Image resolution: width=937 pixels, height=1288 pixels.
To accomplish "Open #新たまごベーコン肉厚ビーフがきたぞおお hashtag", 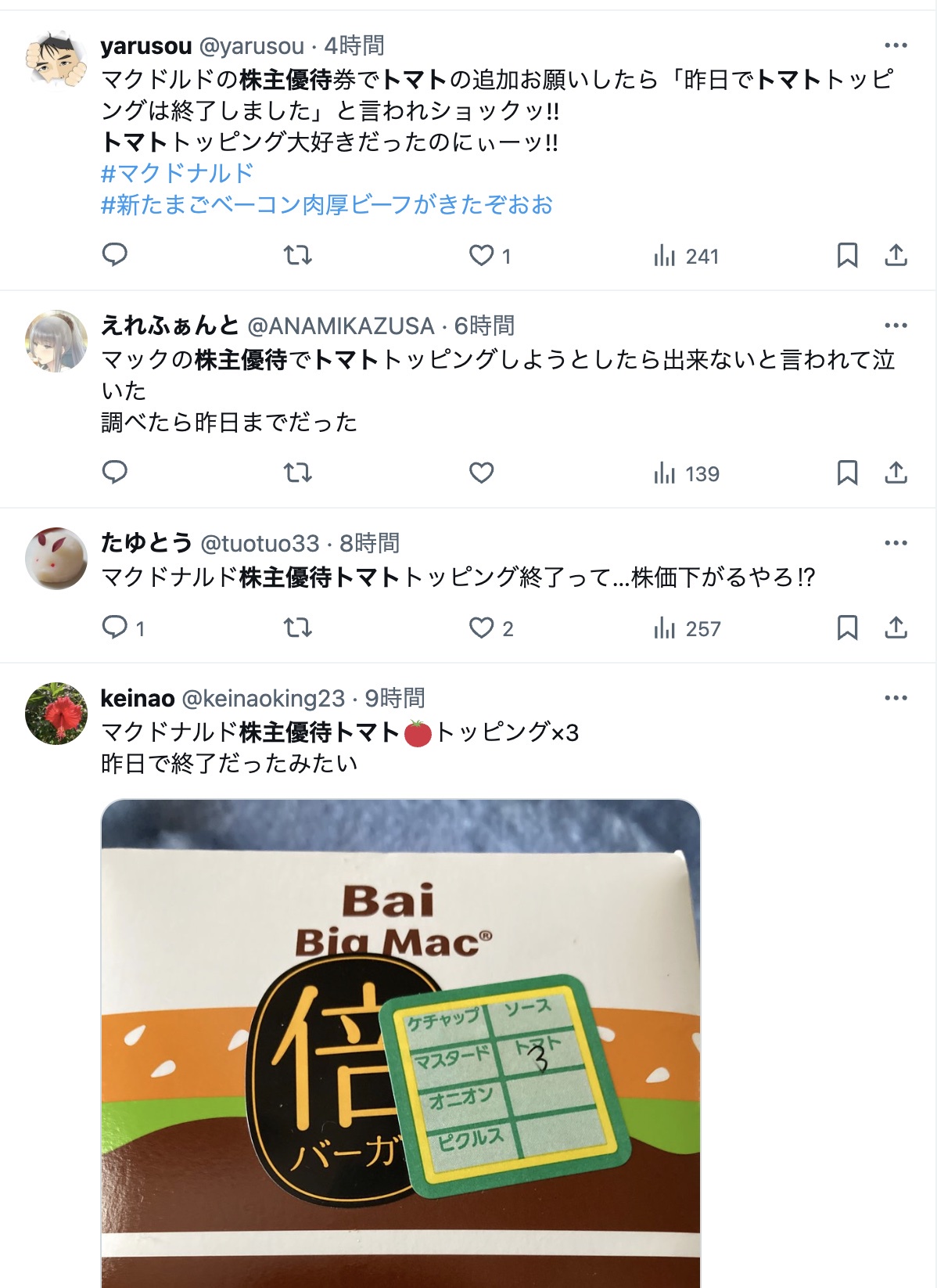I will pos(327,205).
